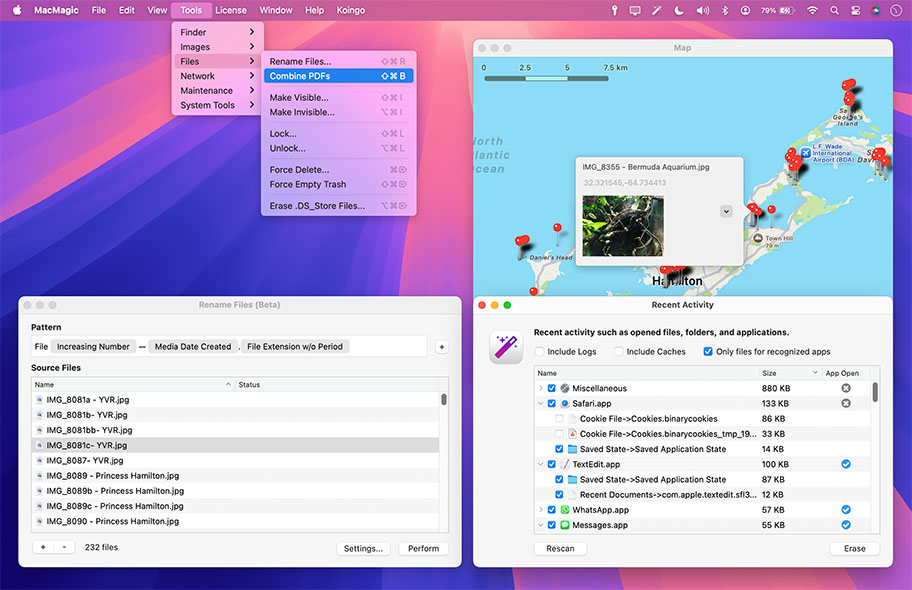The width and height of the screenshot is (912, 590).
Task: Uncheck Include Logs
Action: coord(539,351)
